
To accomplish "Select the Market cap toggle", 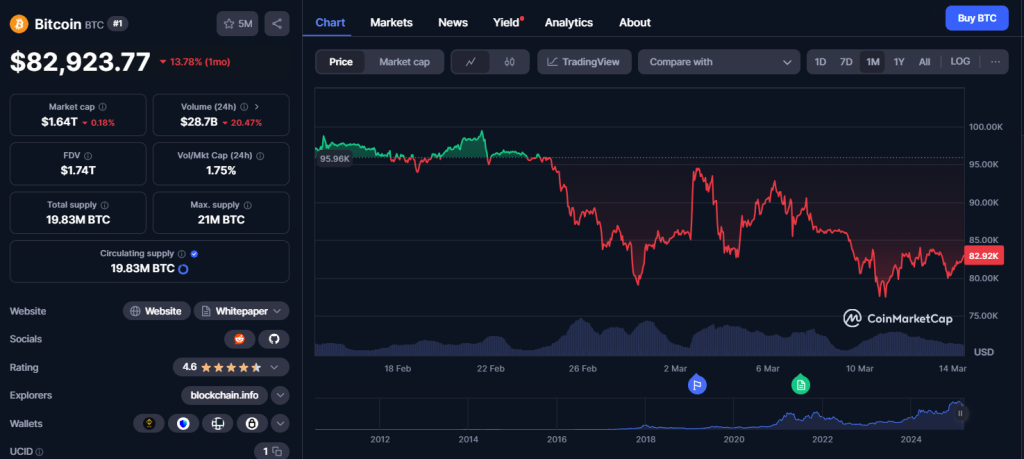I will pyautogui.click(x=404, y=62).
